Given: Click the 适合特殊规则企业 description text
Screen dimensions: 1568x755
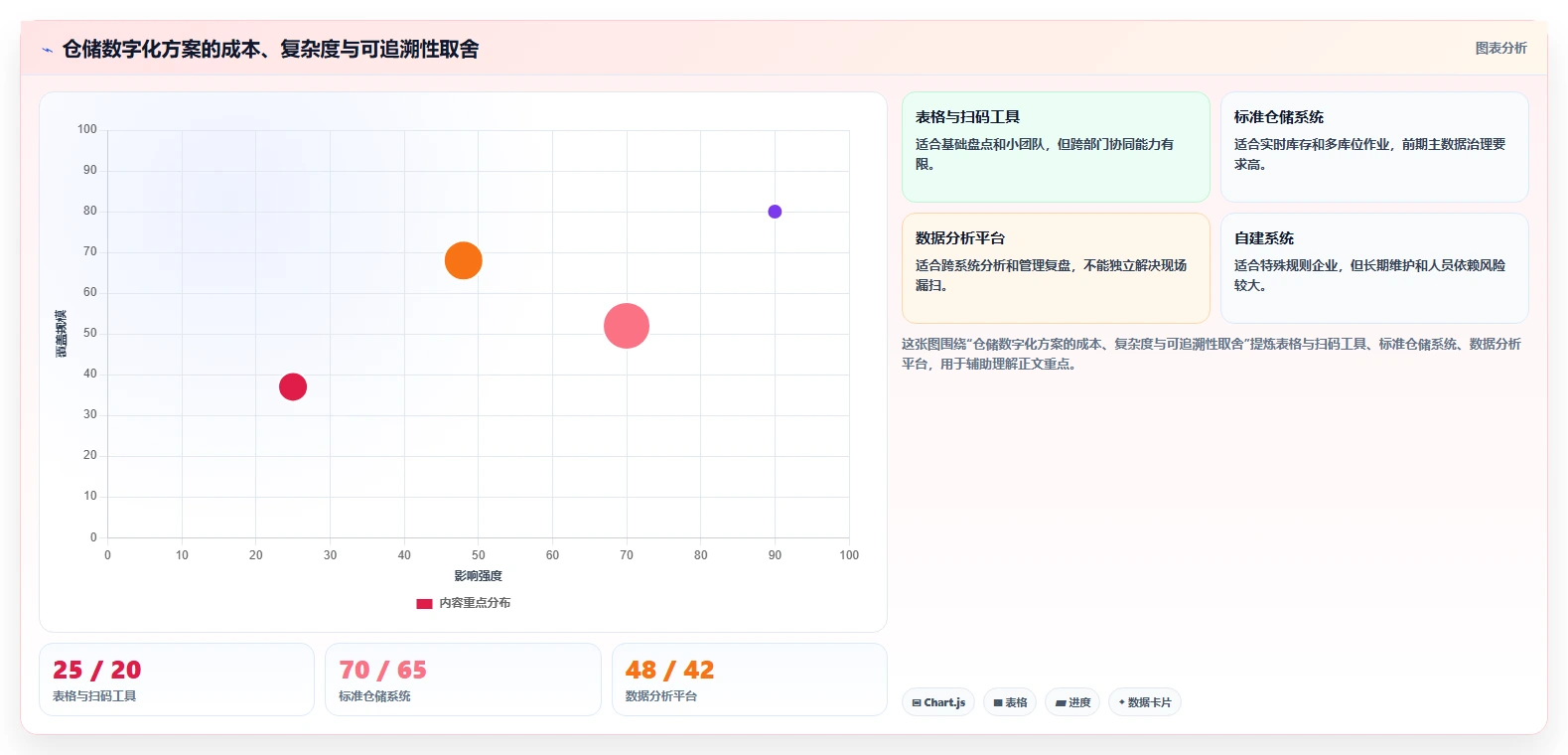Looking at the screenshot, I should coord(1370,275).
